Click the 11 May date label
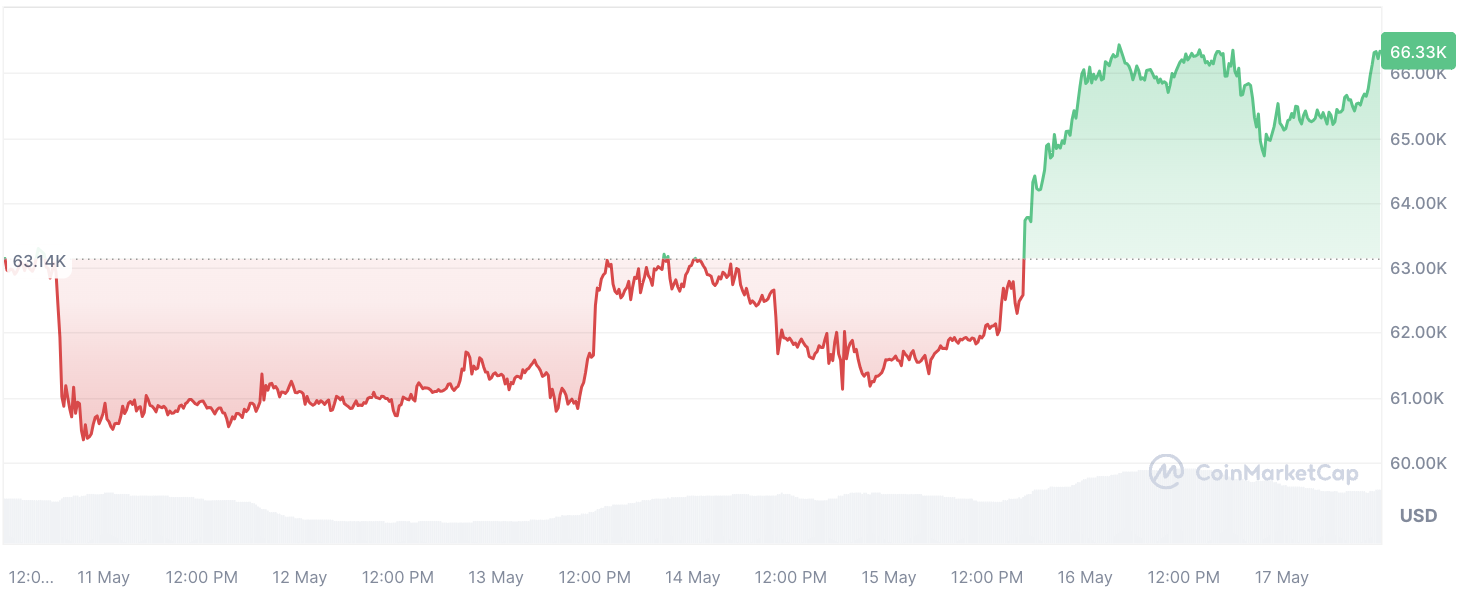 [x=103, y=578]
